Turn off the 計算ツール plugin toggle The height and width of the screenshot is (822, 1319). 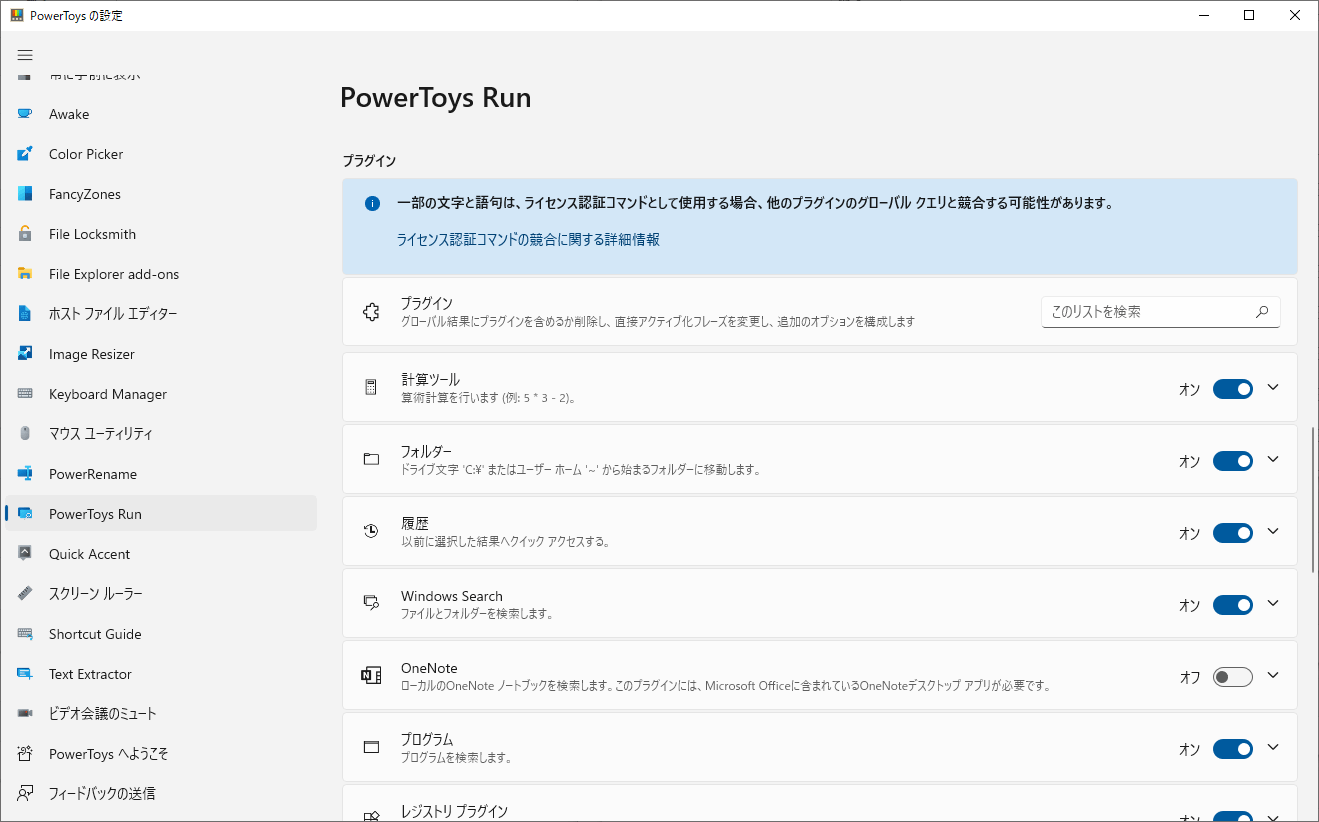1233,389
